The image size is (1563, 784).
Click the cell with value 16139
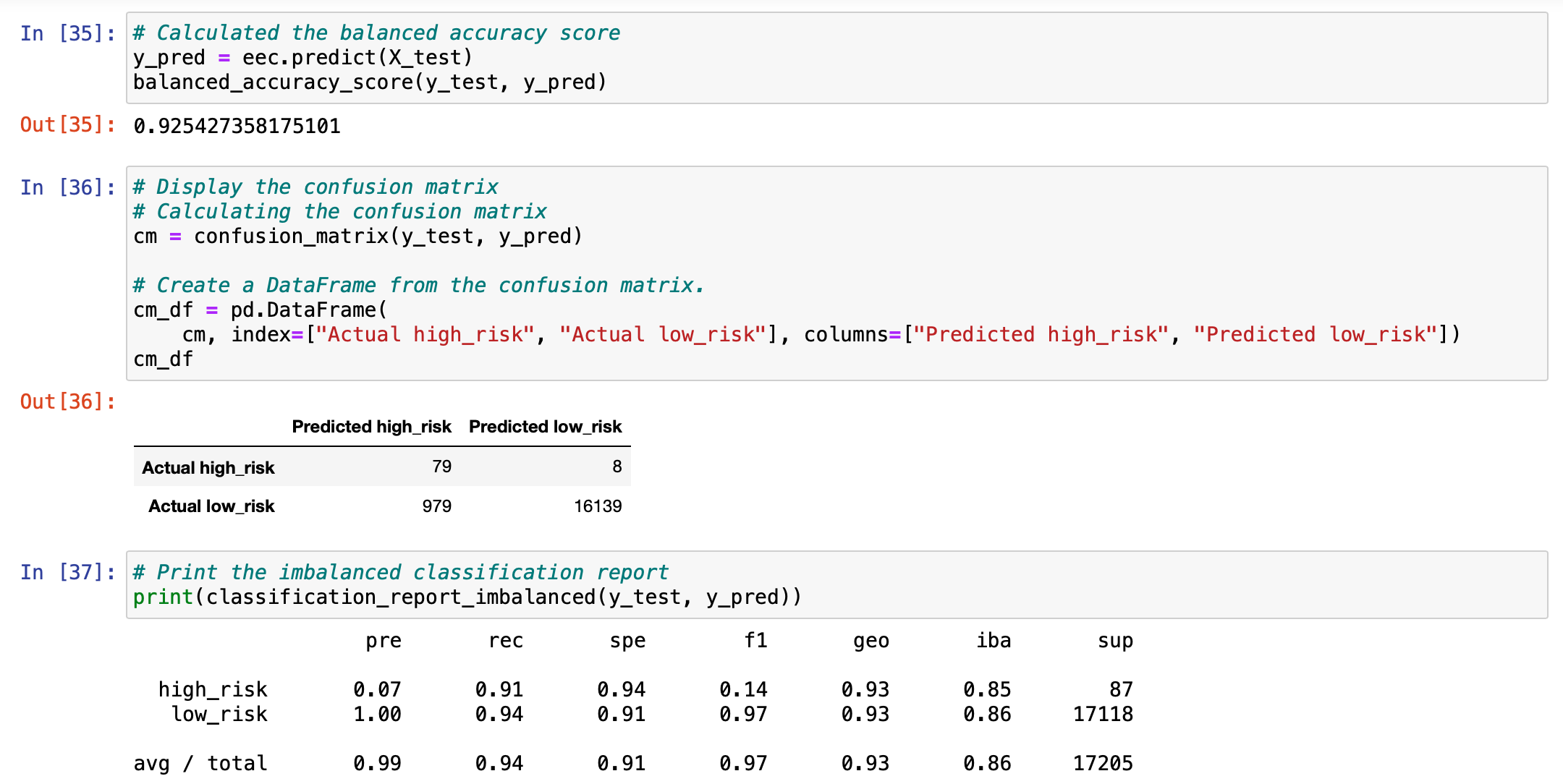click(598, 506)
